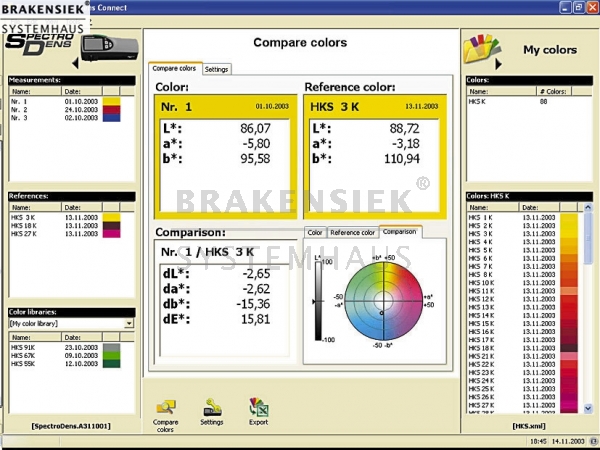Select reference HKS 18 K
Viewport: 600px width, 450px height.
[x=65, y=225]
